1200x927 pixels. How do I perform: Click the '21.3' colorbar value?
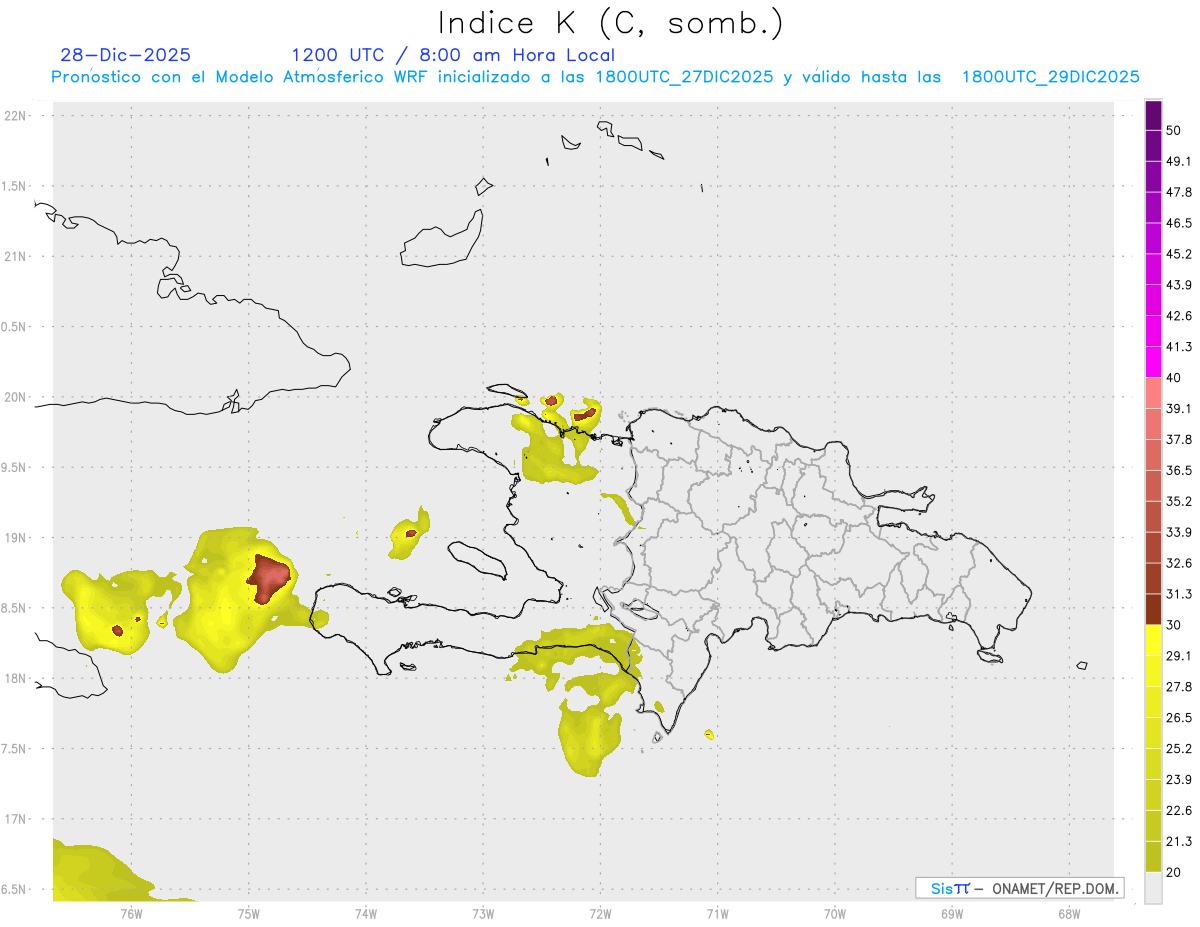[1178, 842]
